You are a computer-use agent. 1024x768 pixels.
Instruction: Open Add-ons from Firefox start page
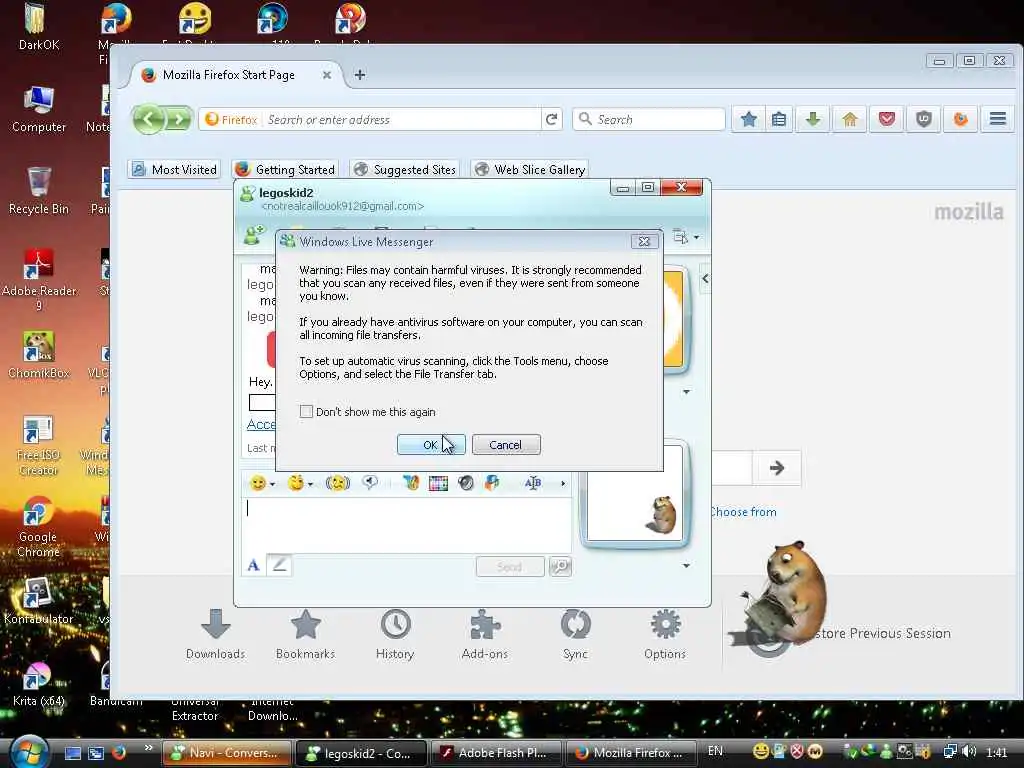[485, 635]
